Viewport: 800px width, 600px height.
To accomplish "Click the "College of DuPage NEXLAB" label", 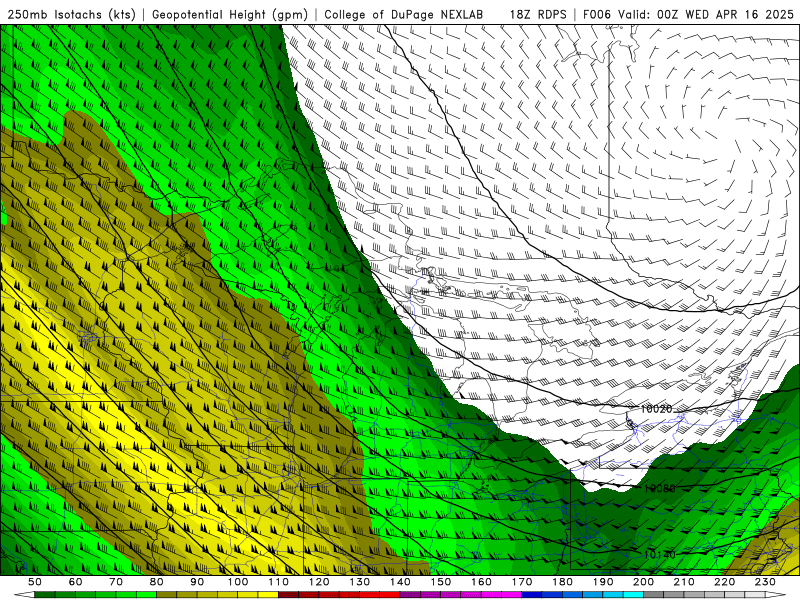I will click(404, 15).
